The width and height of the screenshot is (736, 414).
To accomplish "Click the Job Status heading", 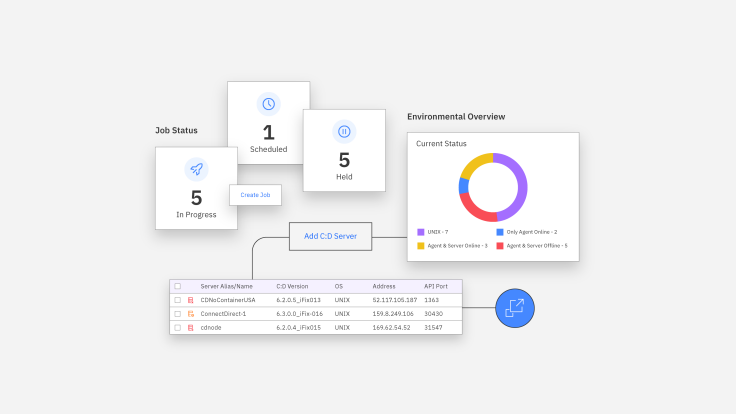I will coord(176,130).
